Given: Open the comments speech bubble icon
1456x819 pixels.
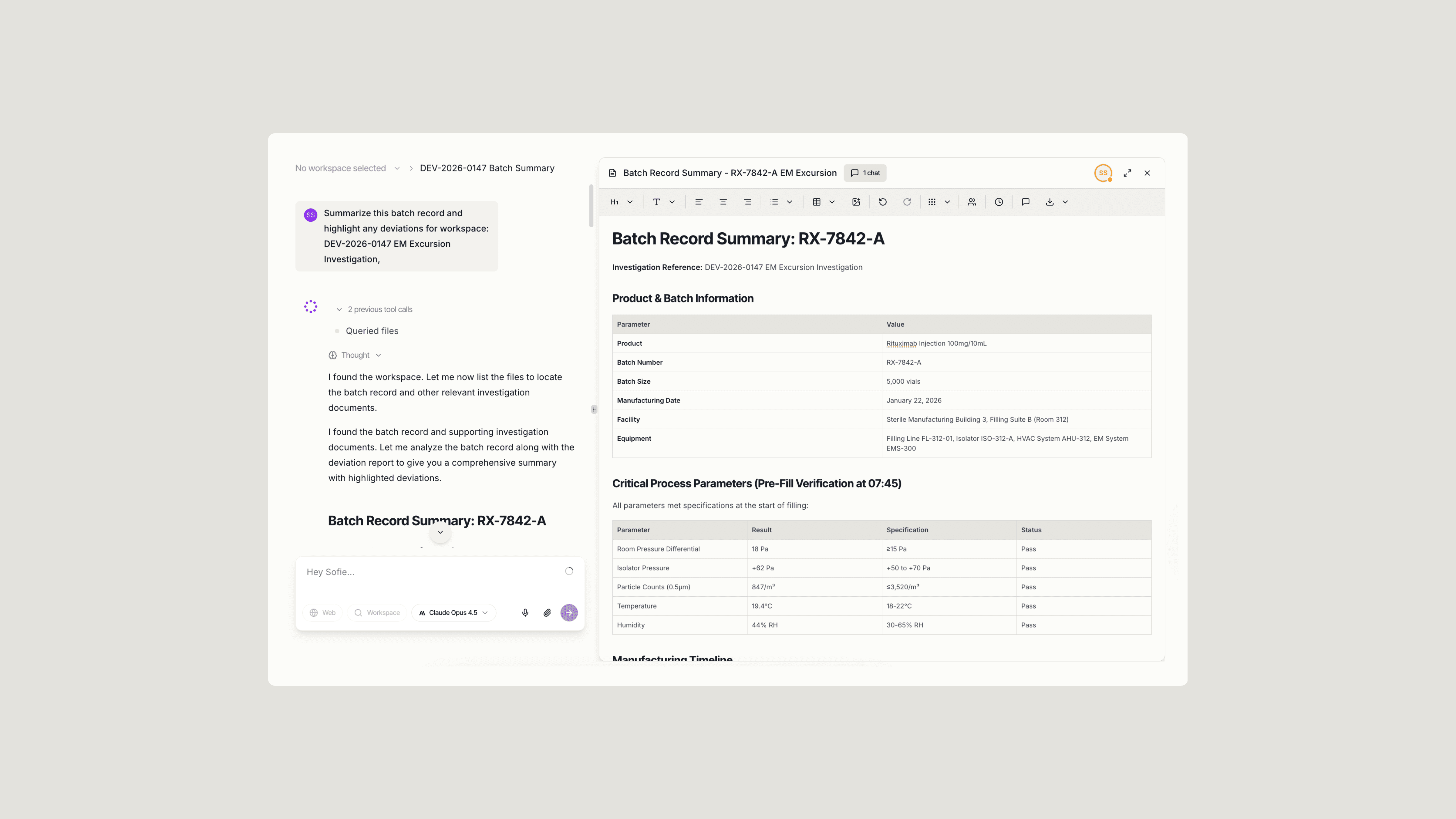Looking at the screenshot, I should (x=1025, y=202).
